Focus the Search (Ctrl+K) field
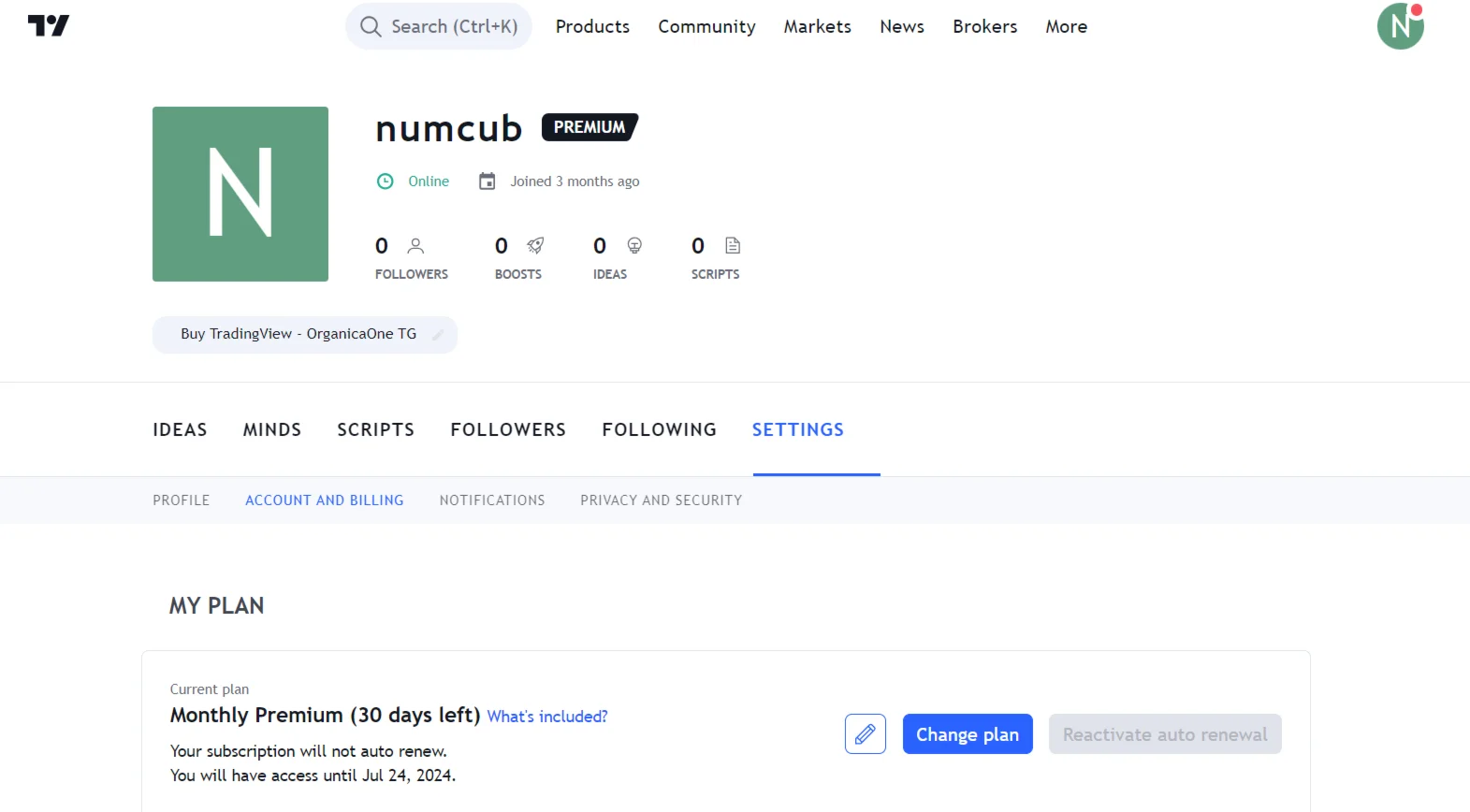Screen dimensions: 1470x812 [439, 26]
